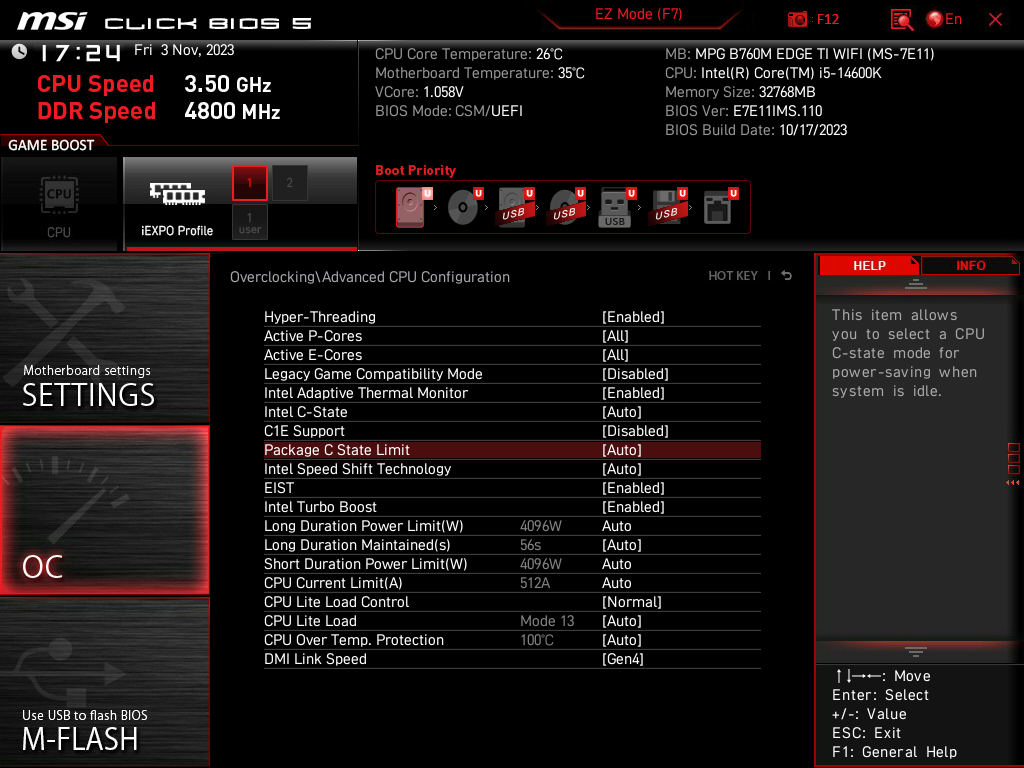Click the date Fri 3 Nov, 2023
Viewport: 1024px width, 768px height.
[184, 50]
